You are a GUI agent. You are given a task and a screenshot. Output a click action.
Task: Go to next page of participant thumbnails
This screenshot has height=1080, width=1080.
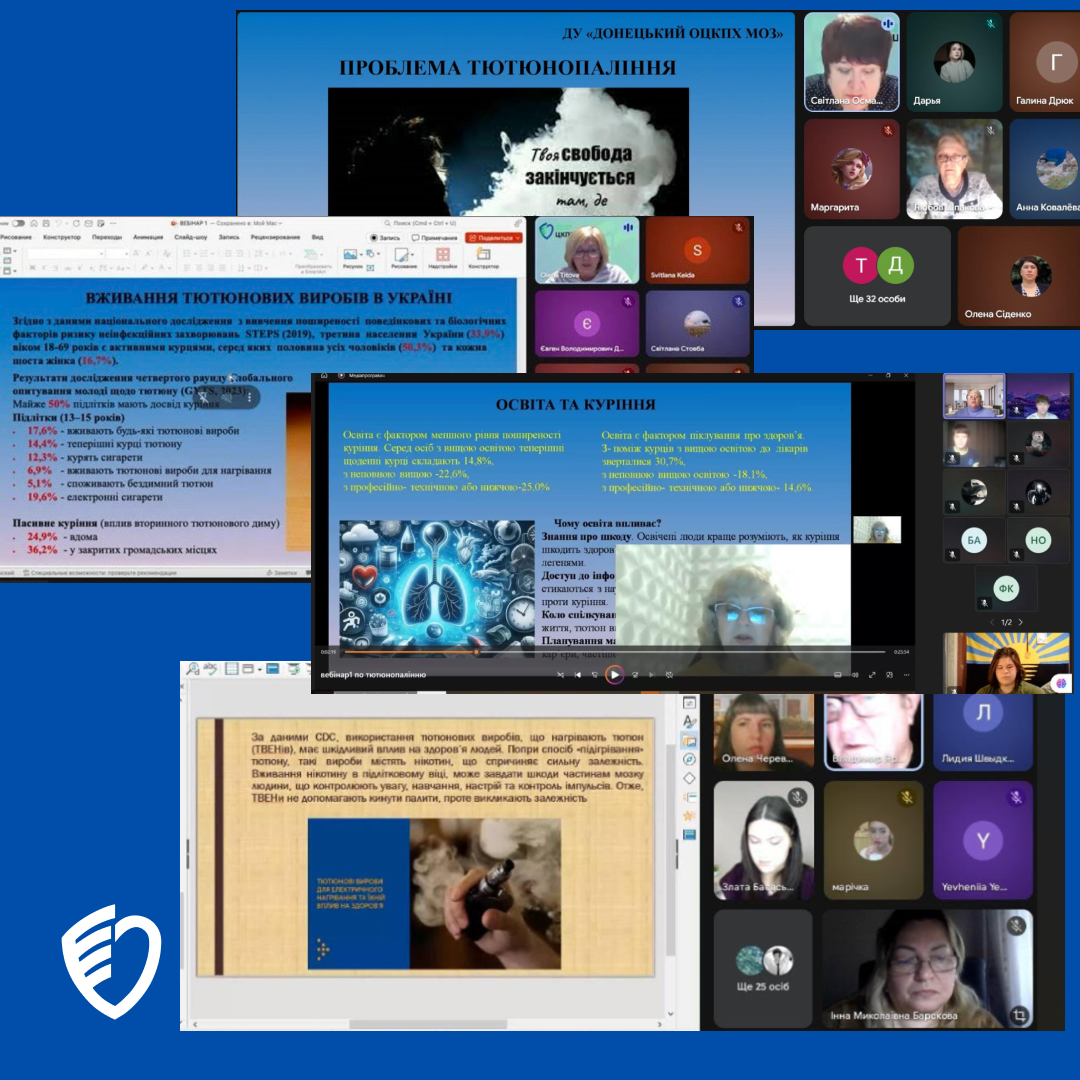[x=1019, y=622]
